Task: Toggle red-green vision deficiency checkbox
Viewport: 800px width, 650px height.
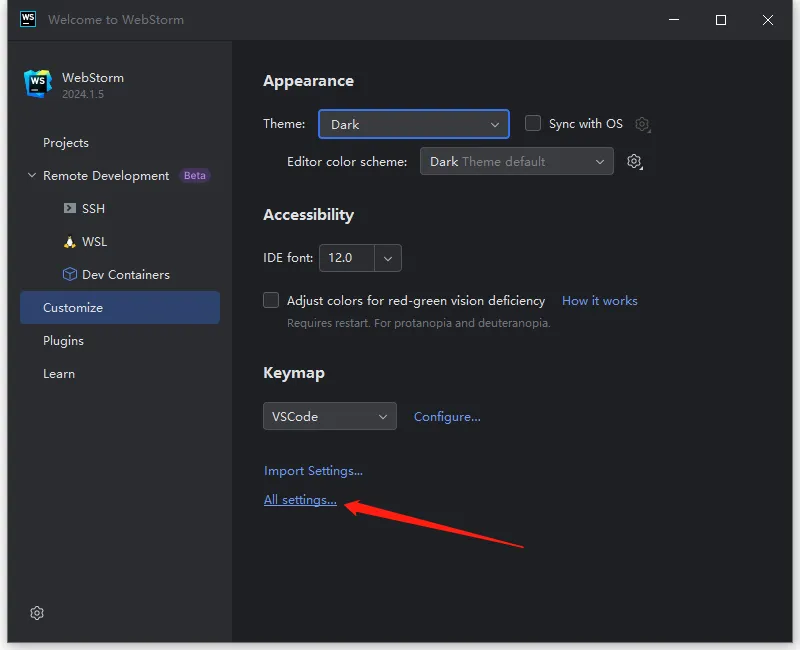Action: 271,300
